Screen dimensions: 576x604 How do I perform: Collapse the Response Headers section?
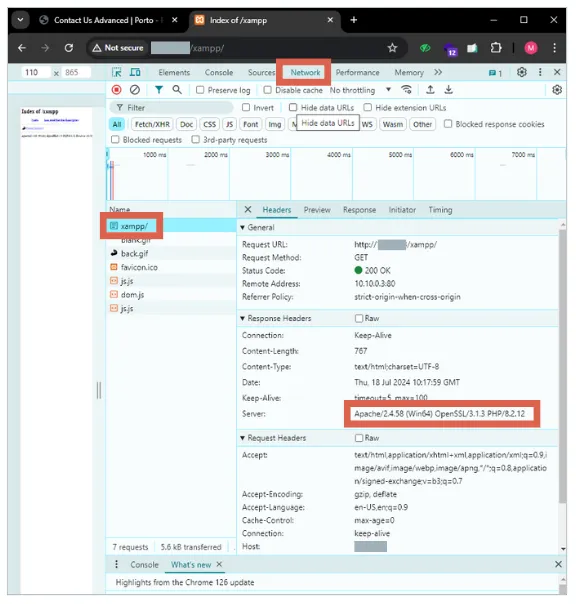point(242,318)
